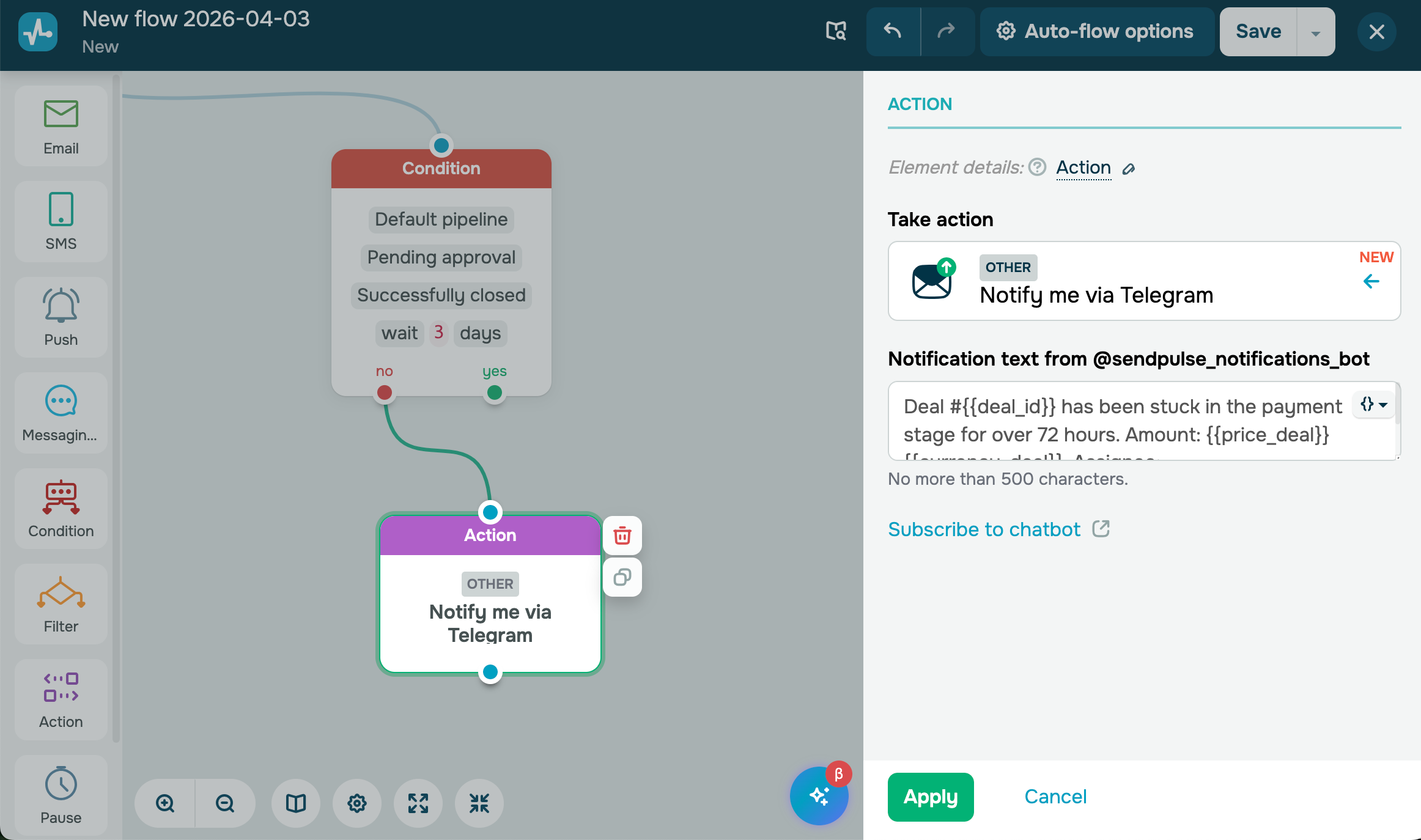Edit the element name pencil icon
Image resolution: width=1421 pixels, height=840 pixels.
[x=1129, y=169]
